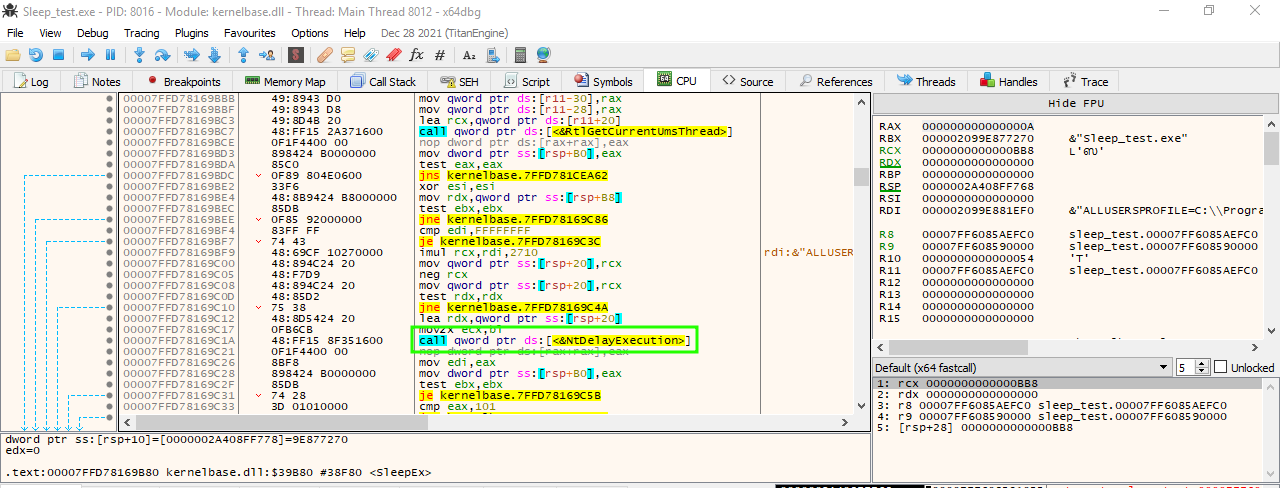
Task: Switch to the Threads tab
Action: 926,82
